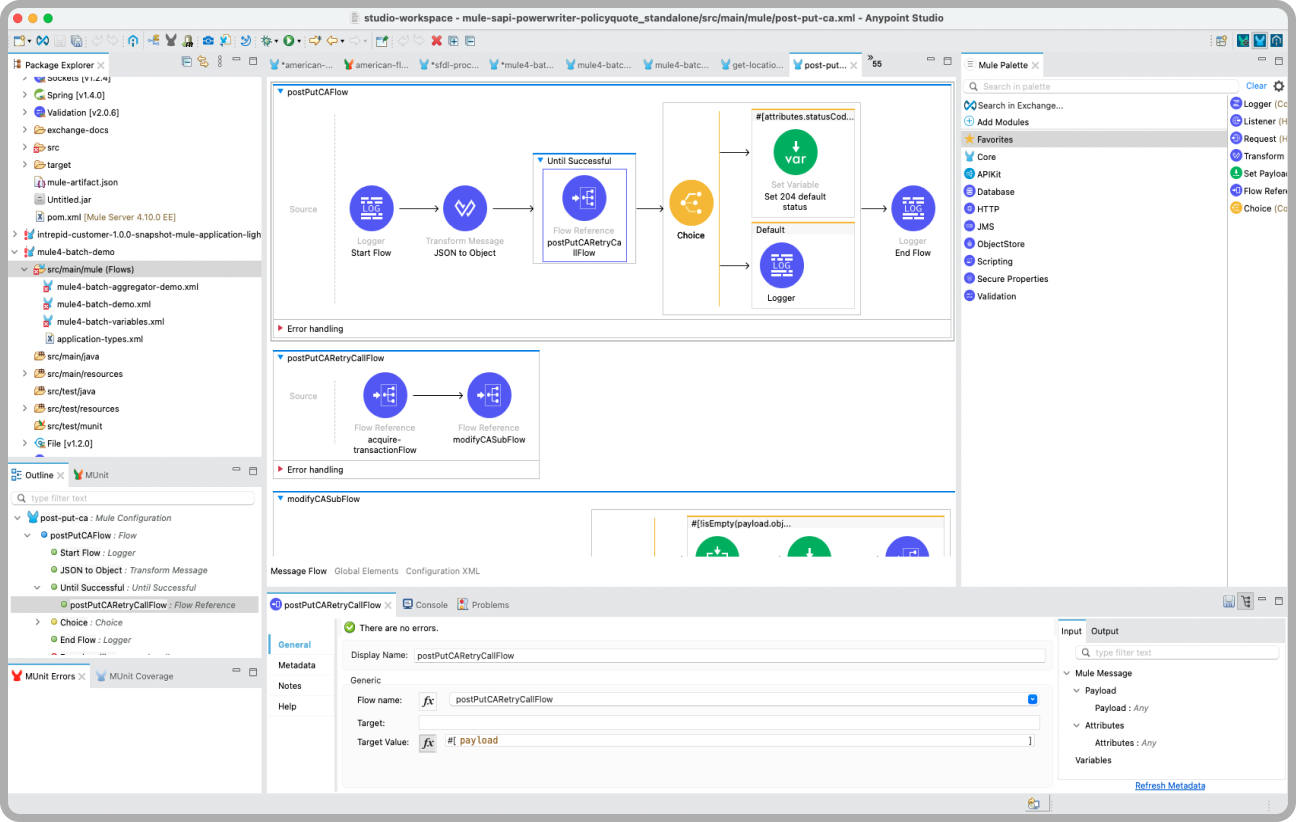Image resolution: width=1296 pixels, height=822 pixels.
Task: Toggle fx expression mode for Target Value
Action: pos(428,742)
